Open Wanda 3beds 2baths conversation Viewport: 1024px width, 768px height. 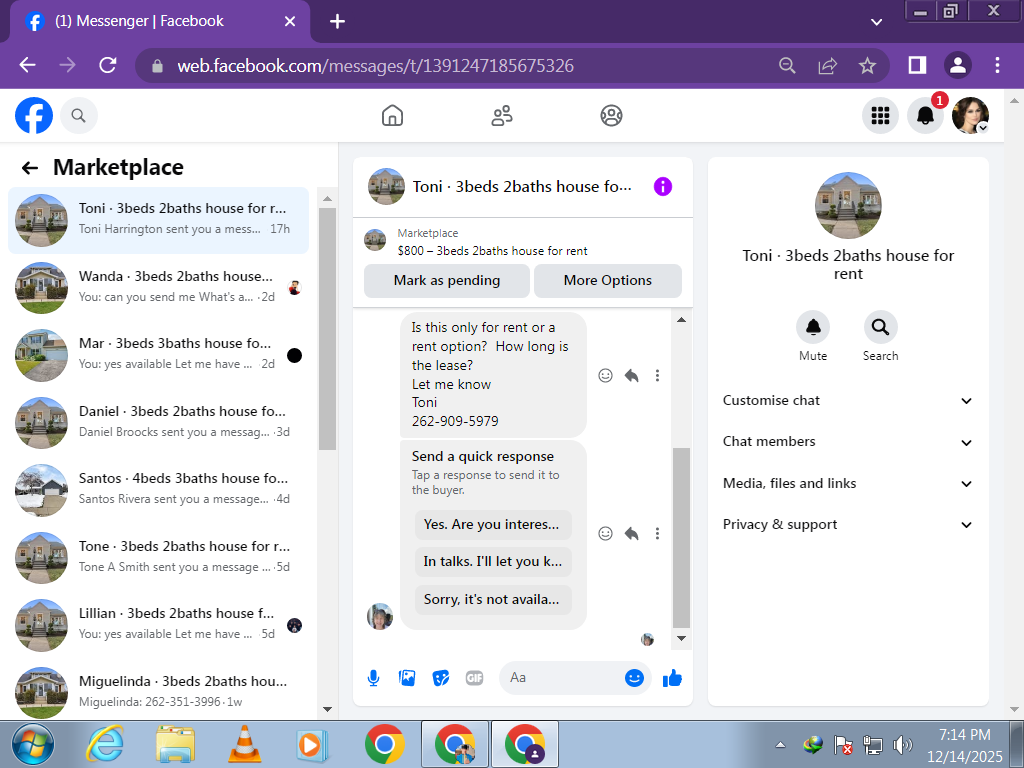pos(158,287)
